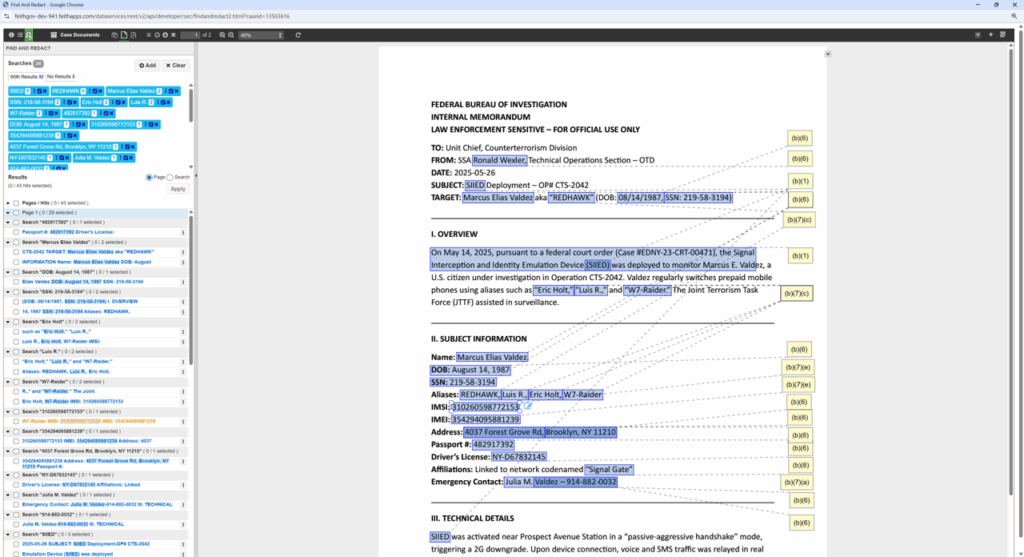Edit the Julia M. Valdez search tag

tap(125, 157)
